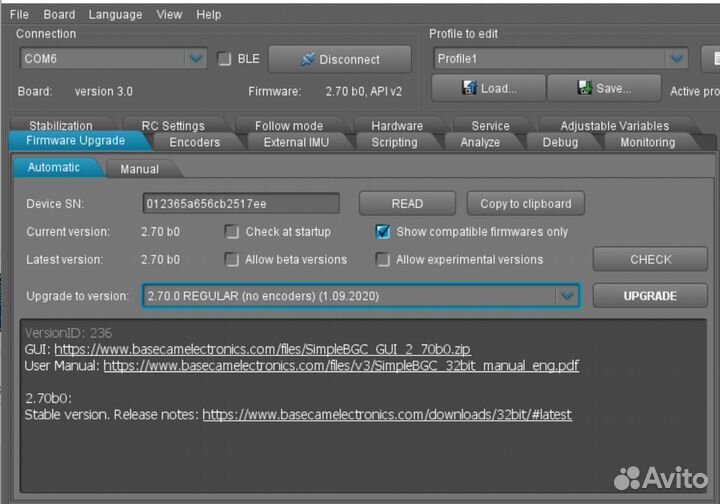Open the User Manual PDF link
Image resolution: width=720 pixels, height=504 pixels.
[x=340, y=366]
